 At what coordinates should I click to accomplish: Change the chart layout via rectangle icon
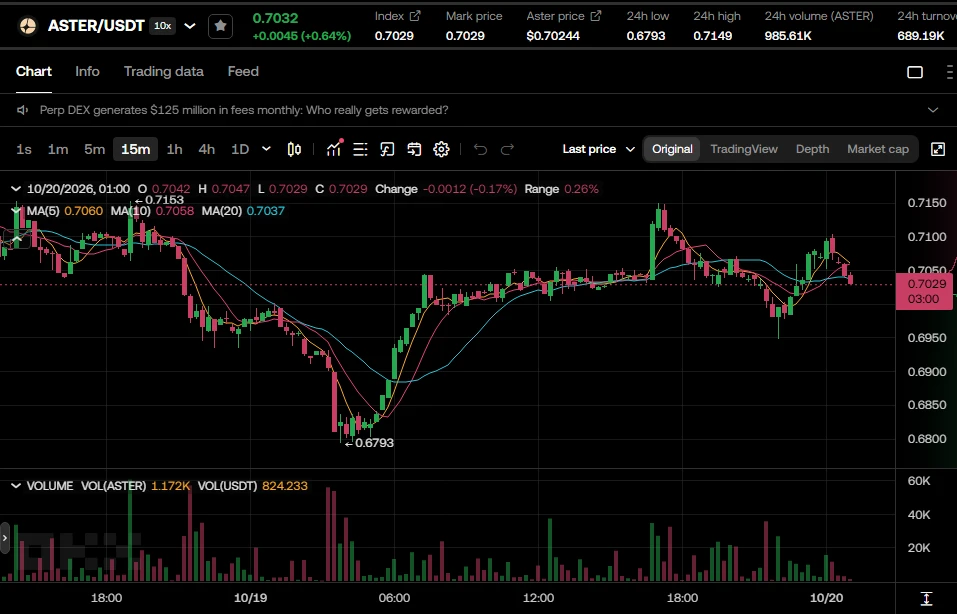(x=915, y=72)
